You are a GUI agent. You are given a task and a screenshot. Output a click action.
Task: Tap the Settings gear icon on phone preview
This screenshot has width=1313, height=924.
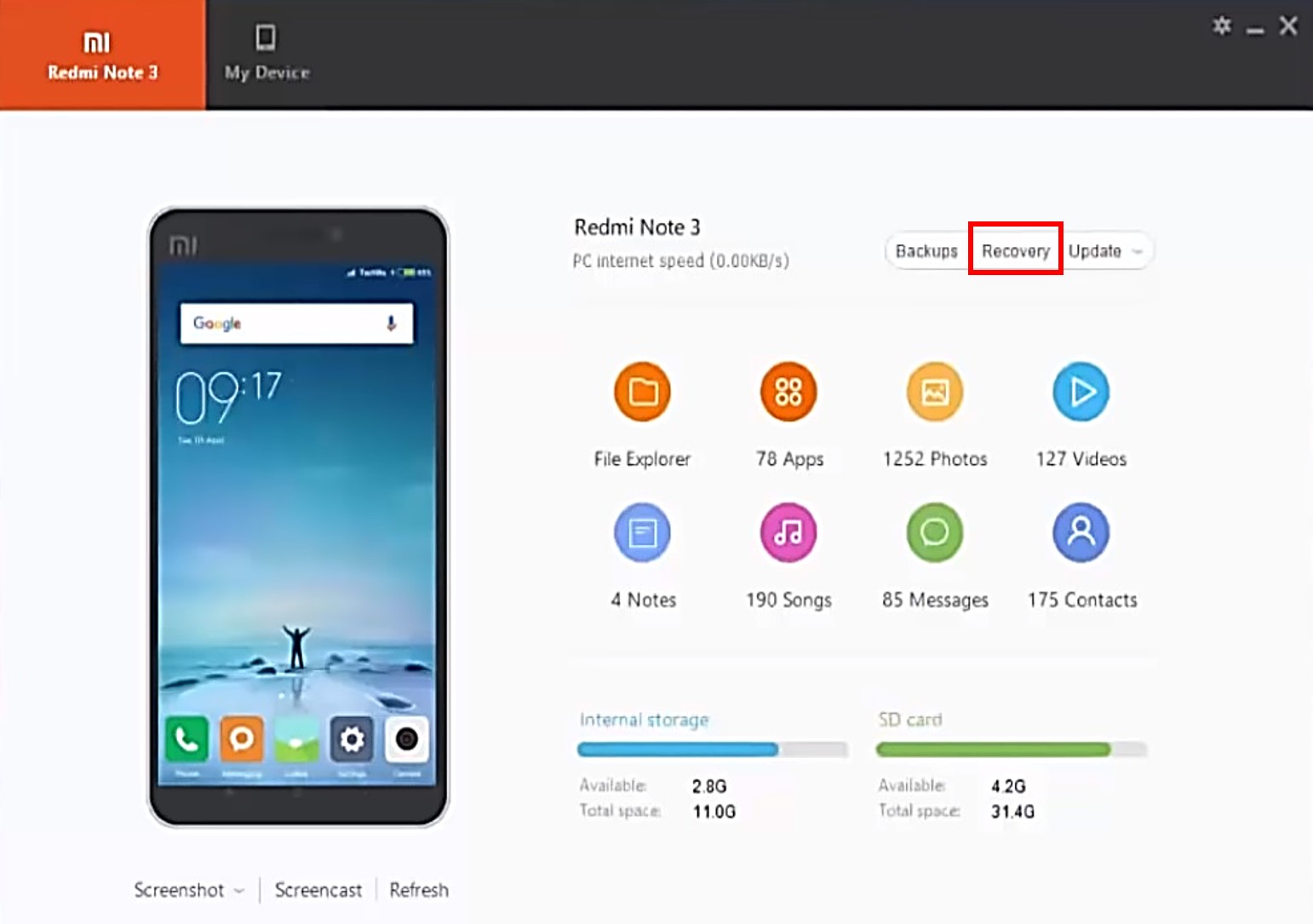click(x=352, y=739)
